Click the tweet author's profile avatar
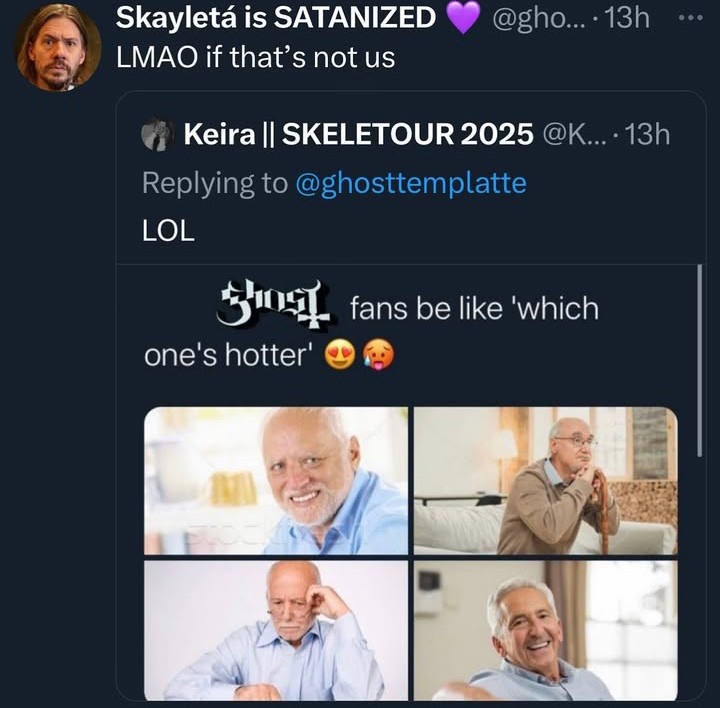The image size is (720, 708). tap(57, 47)
